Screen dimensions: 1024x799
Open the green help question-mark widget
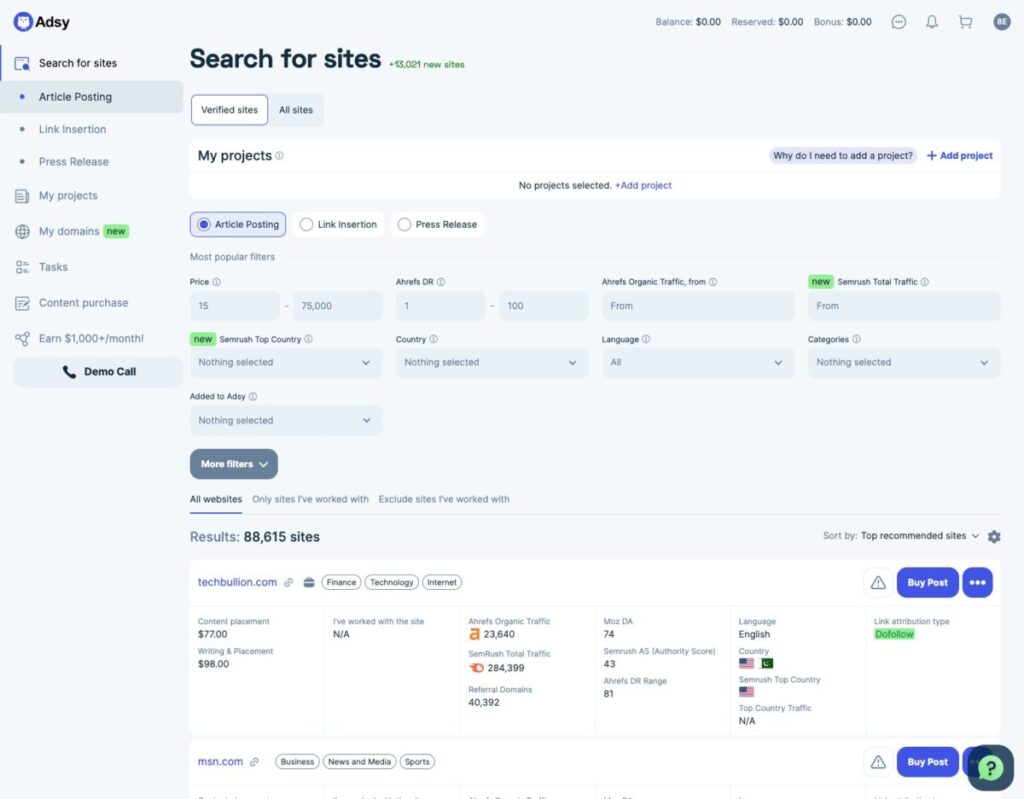coord(990,768)
